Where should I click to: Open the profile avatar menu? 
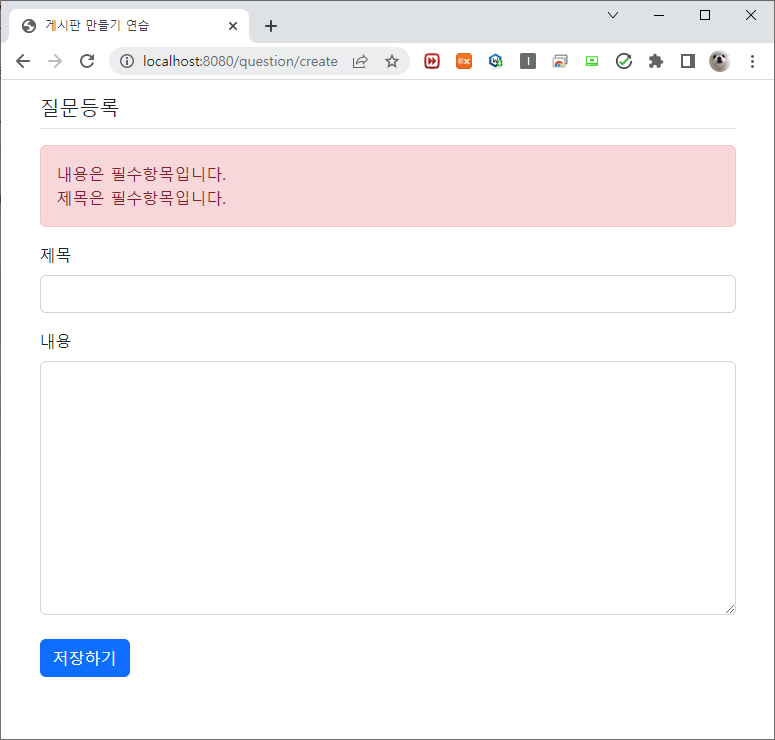click(720, 61)
